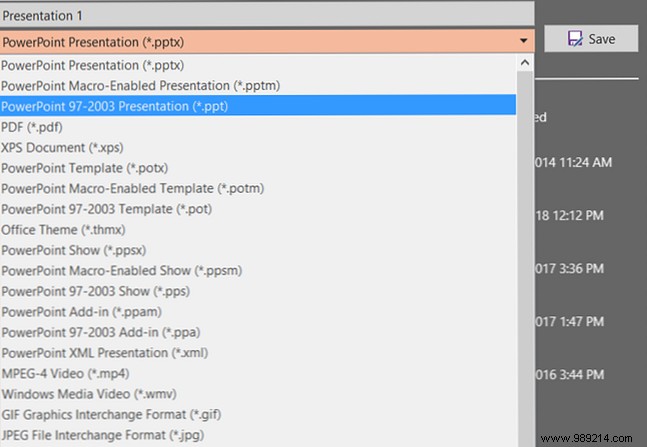Select PowerPoint 97-2003 Add-in (*.ppa)
This screenshot has height=447, width=647.
click(258, 332)
